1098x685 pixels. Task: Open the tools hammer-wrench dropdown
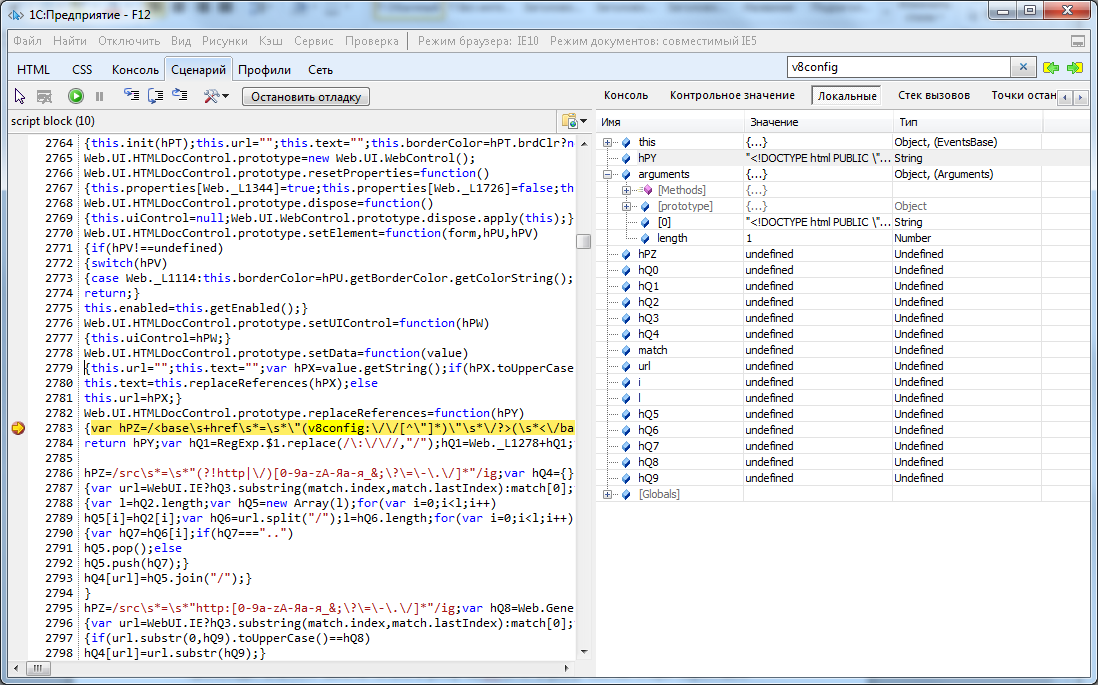[216, 96]
